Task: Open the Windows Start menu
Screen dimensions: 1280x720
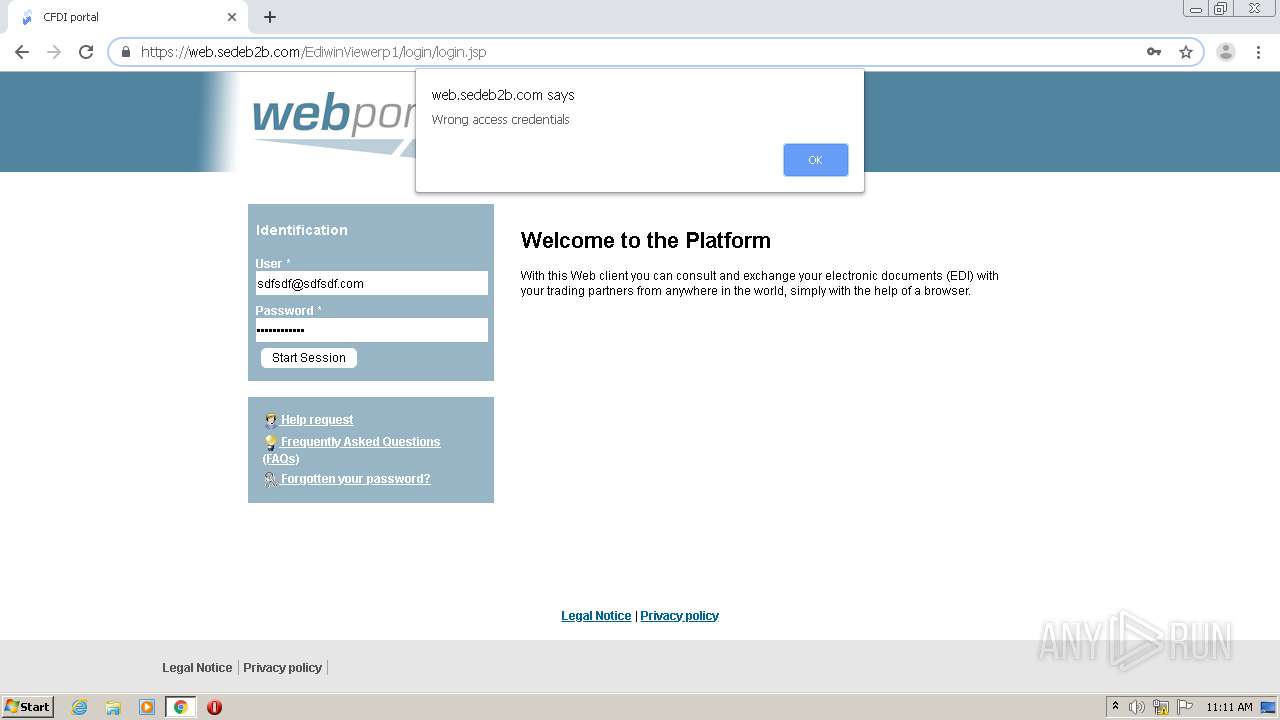Action: pyautogui.click(x=28, y=707)
